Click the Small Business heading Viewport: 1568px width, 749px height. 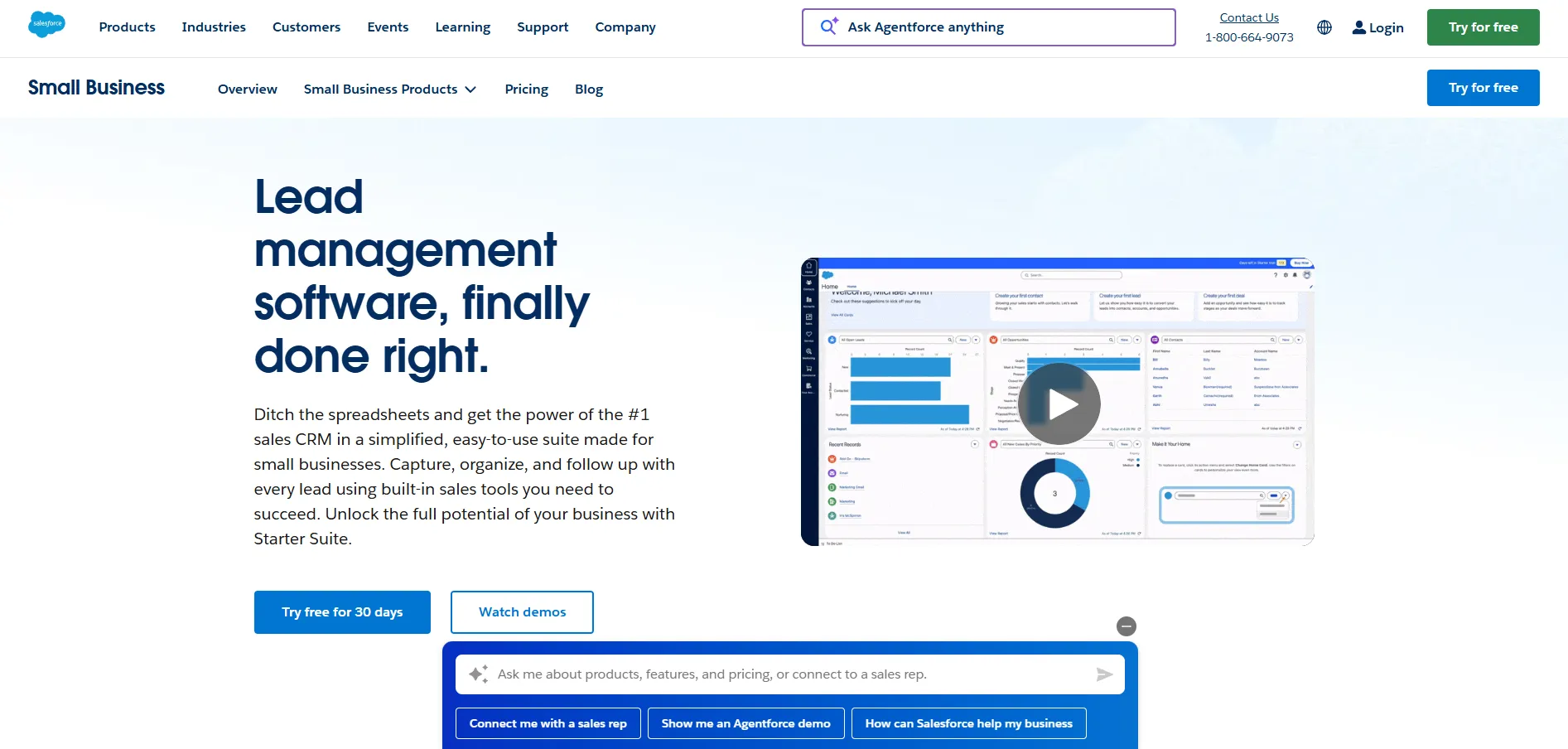click(x=96, y=88)
